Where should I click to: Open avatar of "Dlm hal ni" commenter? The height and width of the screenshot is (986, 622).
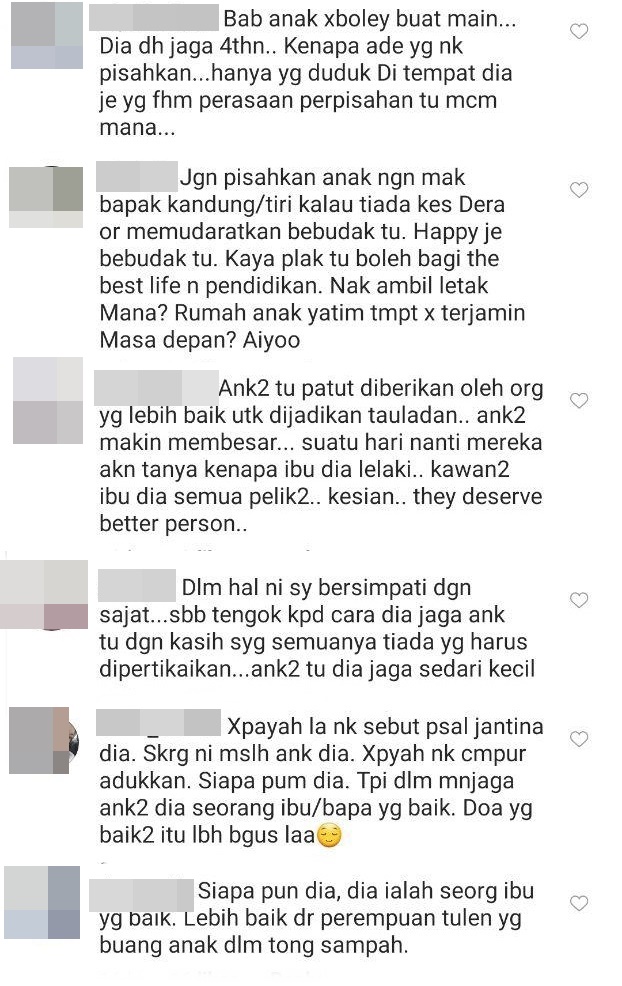[44, 595]
